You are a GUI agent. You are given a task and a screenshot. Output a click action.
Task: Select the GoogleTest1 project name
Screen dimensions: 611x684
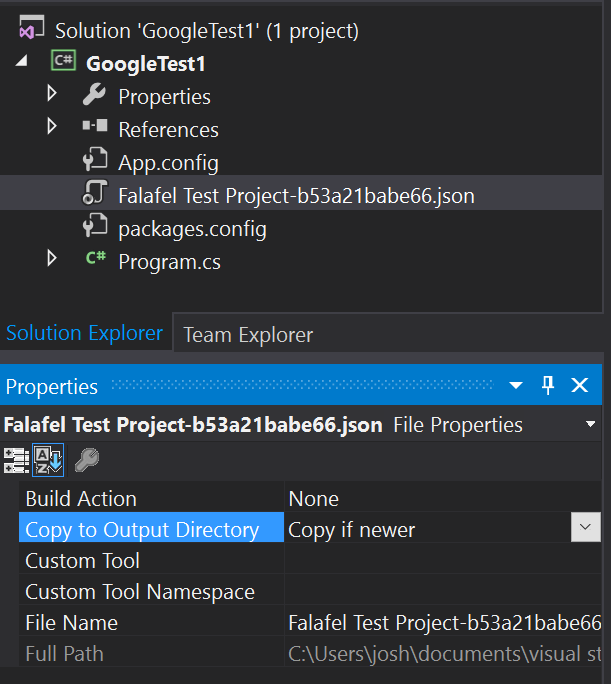click(146, 64)
